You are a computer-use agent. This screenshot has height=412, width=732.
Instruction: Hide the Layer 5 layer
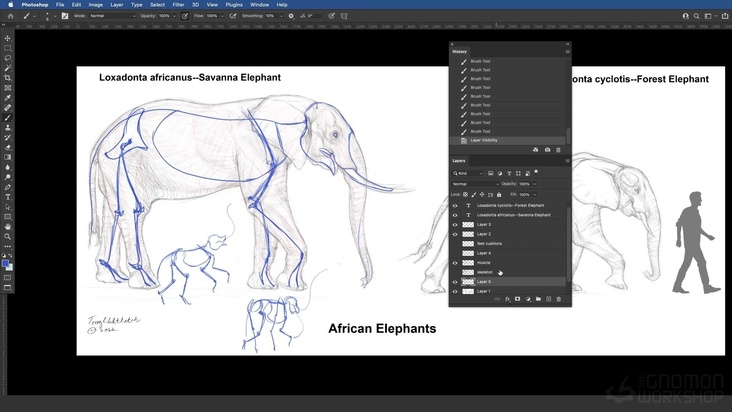click(x=455, y=282)
